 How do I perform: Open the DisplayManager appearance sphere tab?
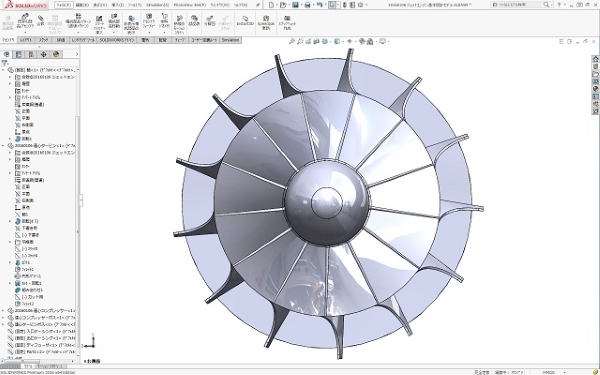point(56,54)
